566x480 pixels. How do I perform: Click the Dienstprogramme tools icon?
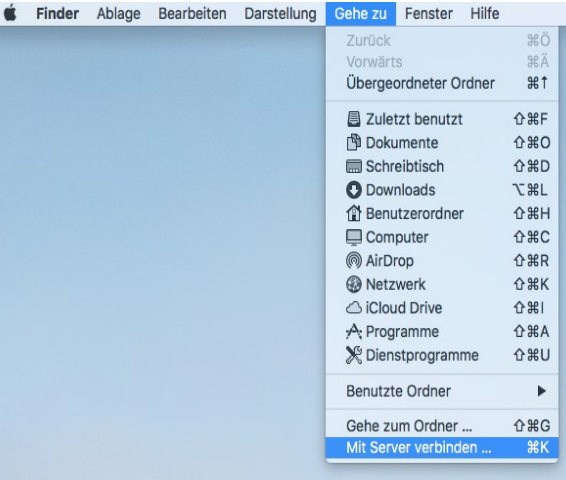coord(353,355)
